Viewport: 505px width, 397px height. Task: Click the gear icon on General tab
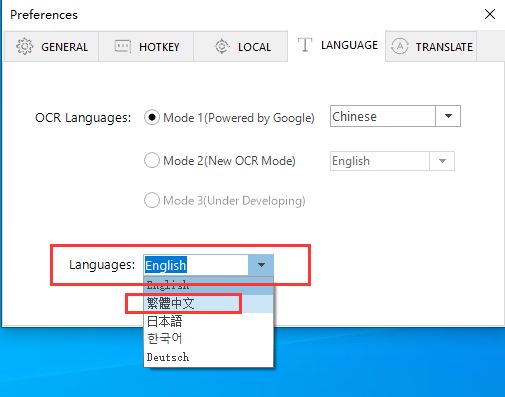click(25, 46)
